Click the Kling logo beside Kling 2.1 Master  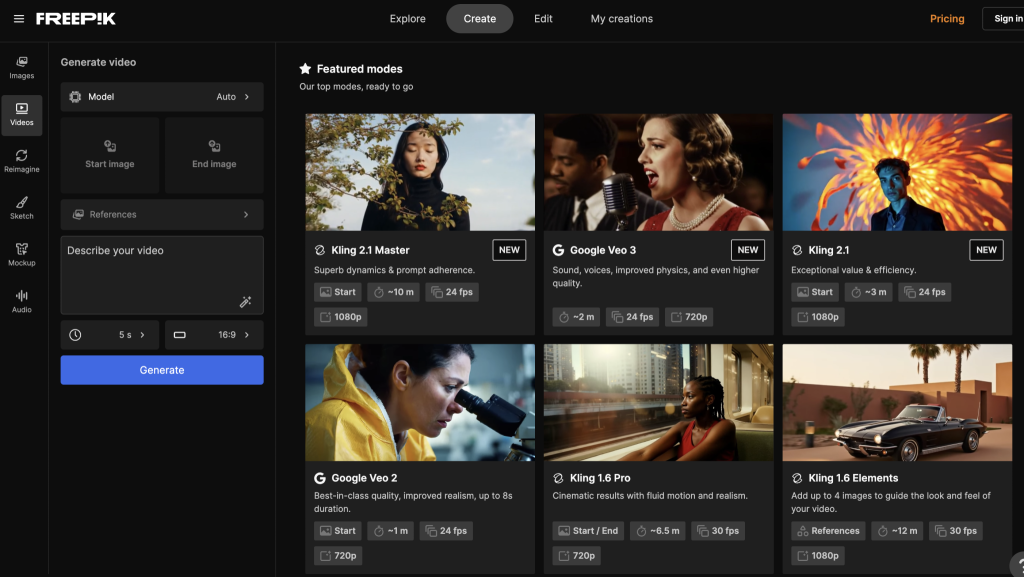pos(319,250)
